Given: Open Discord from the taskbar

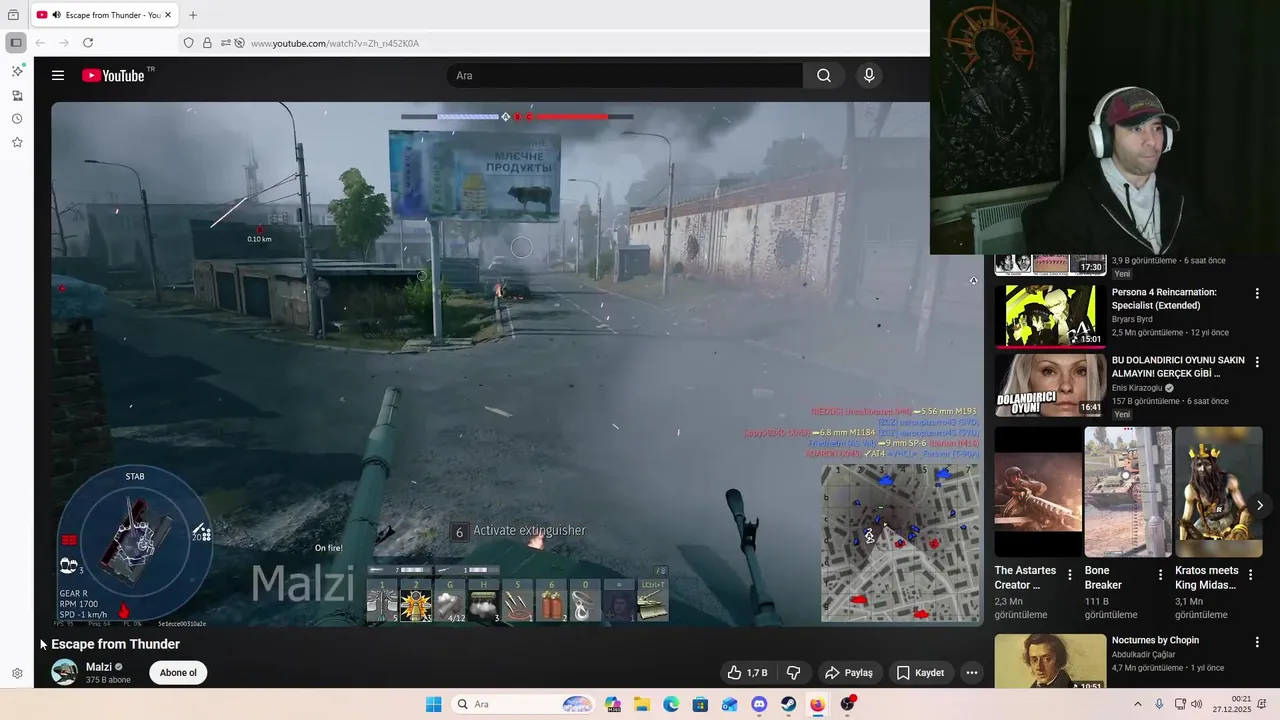Looking at the screenshot, I should 759,704.
